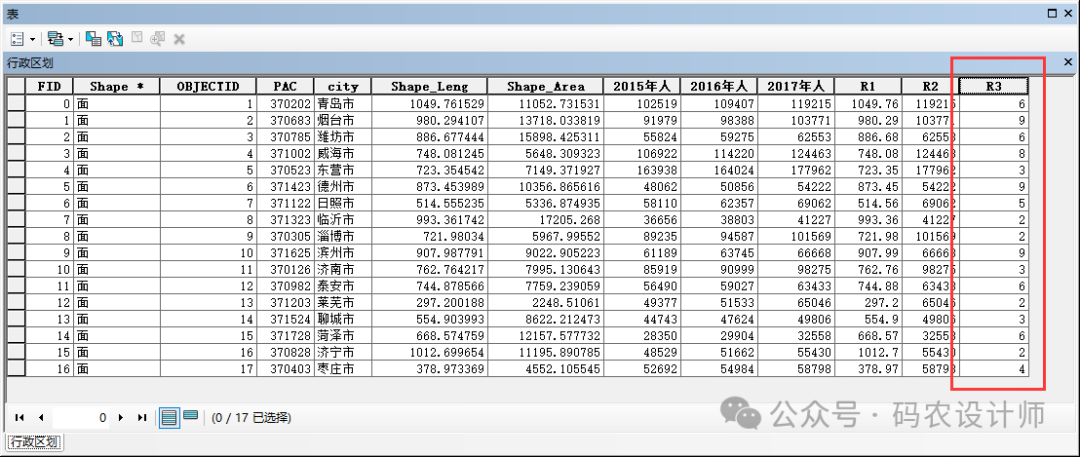Click the city column header
The width and height of the screenshot is (1080, 457).
342,86
